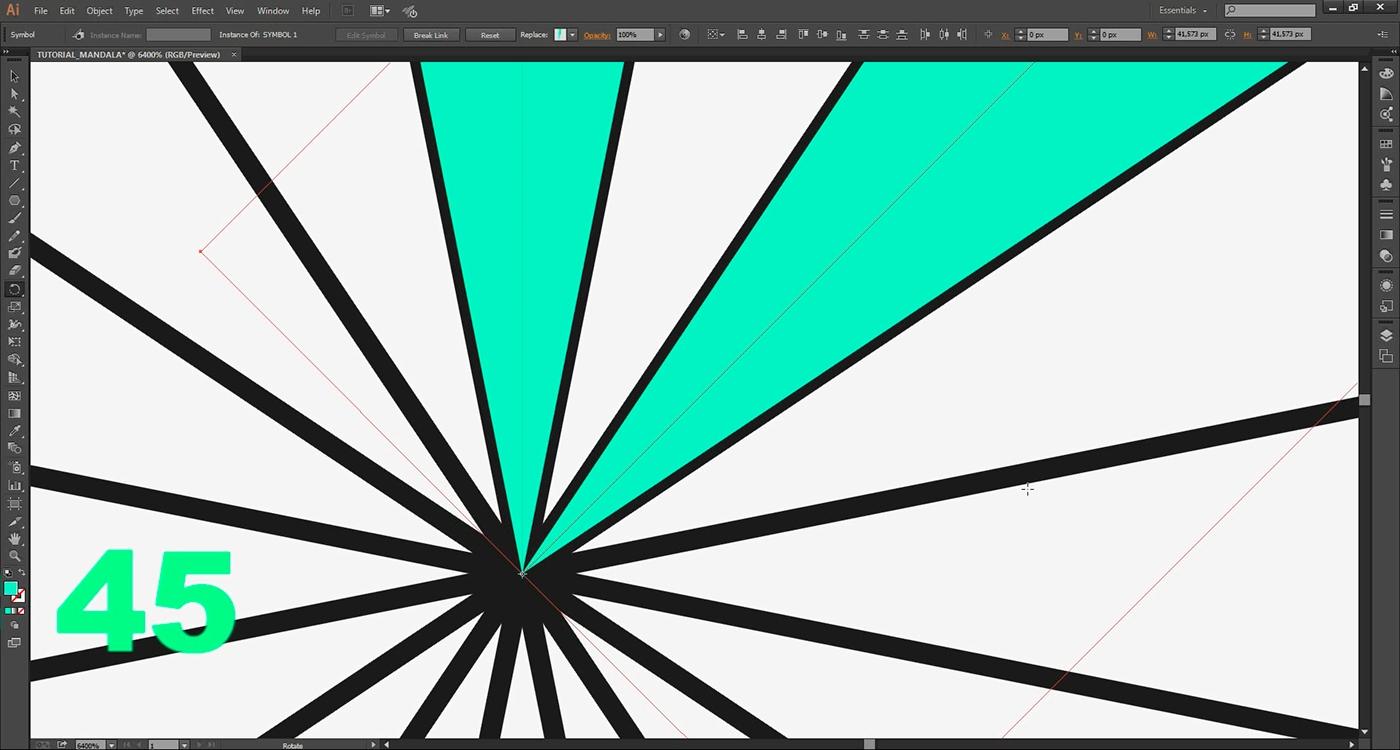Click the Stroke color swatch
1400x750 pixels.
19,596
